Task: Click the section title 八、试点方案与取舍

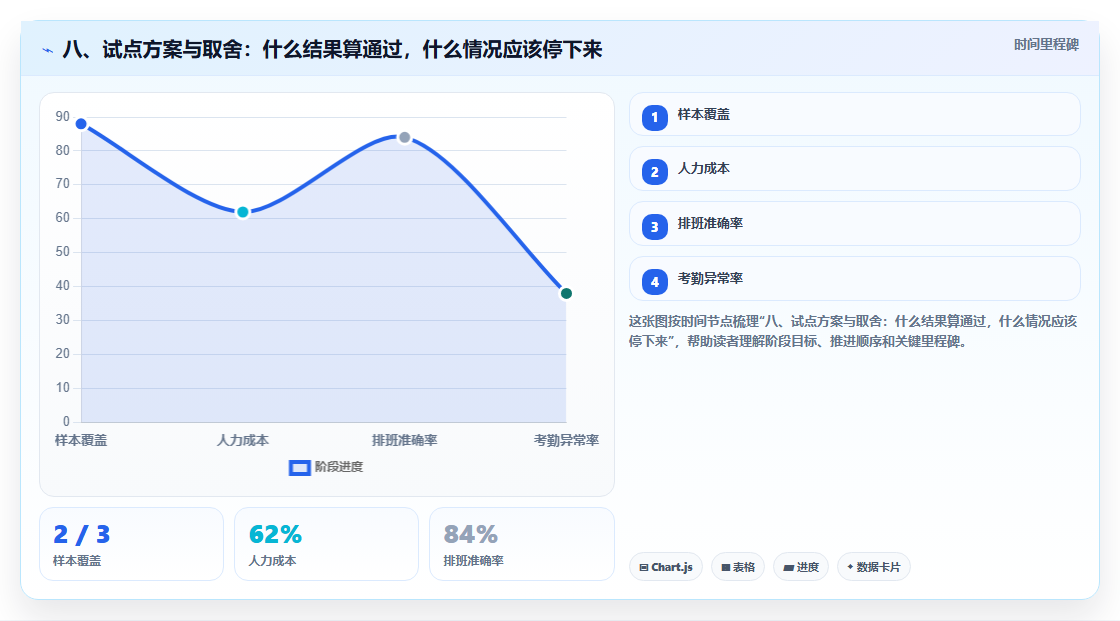Action: [332, 50]
